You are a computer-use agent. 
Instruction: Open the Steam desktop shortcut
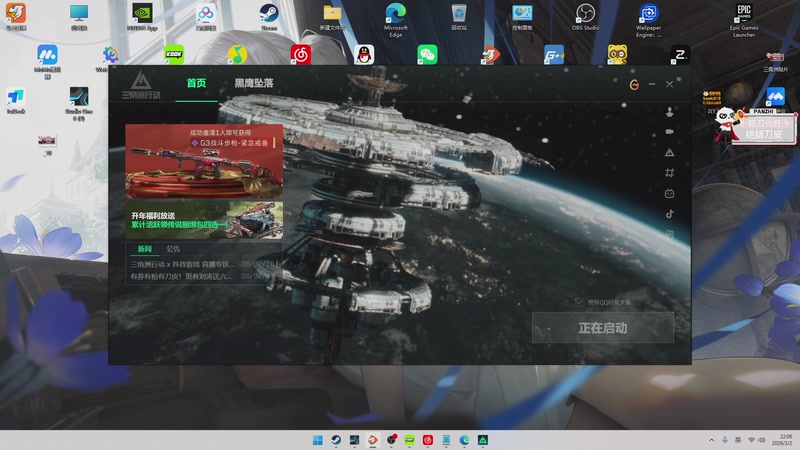pos(269,17)
